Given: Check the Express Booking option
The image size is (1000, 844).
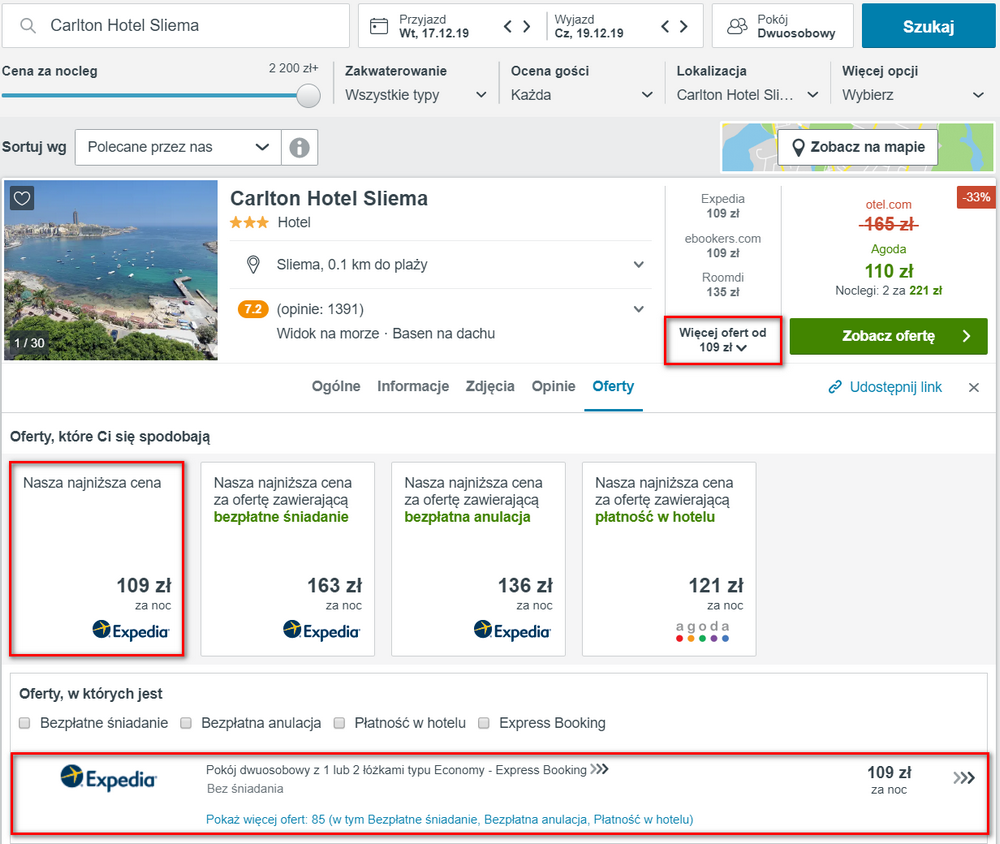Looking at the screenshot, I should pyautogui.click(x=484, y=723).
